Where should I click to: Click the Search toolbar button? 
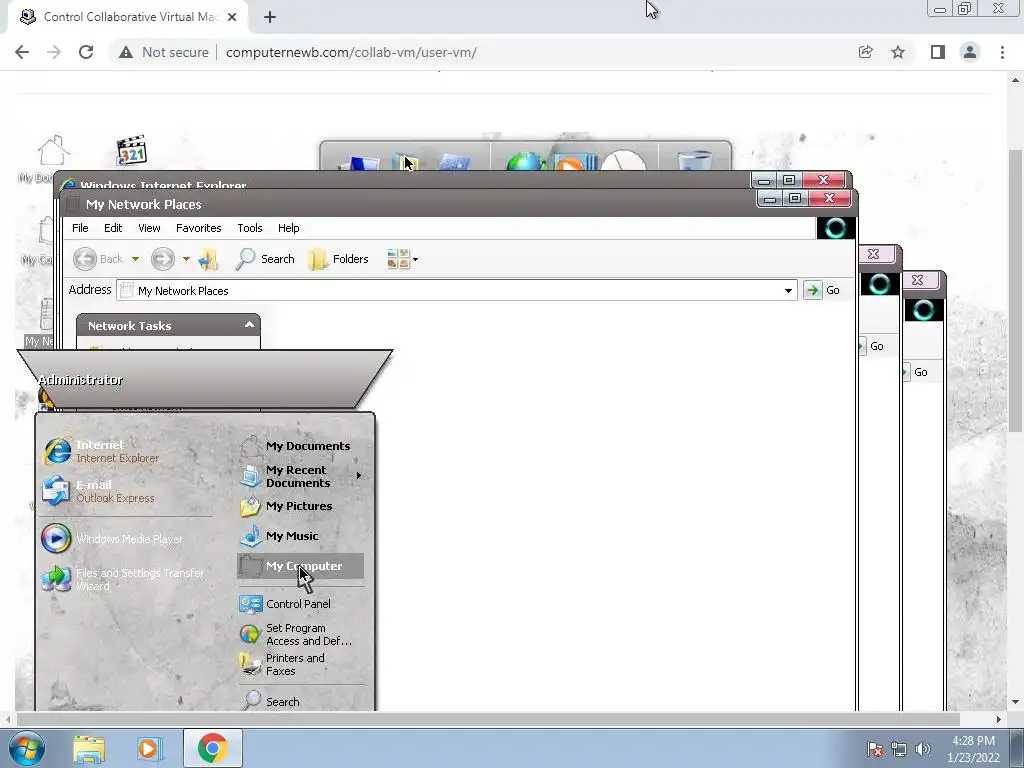coord(265,259)
